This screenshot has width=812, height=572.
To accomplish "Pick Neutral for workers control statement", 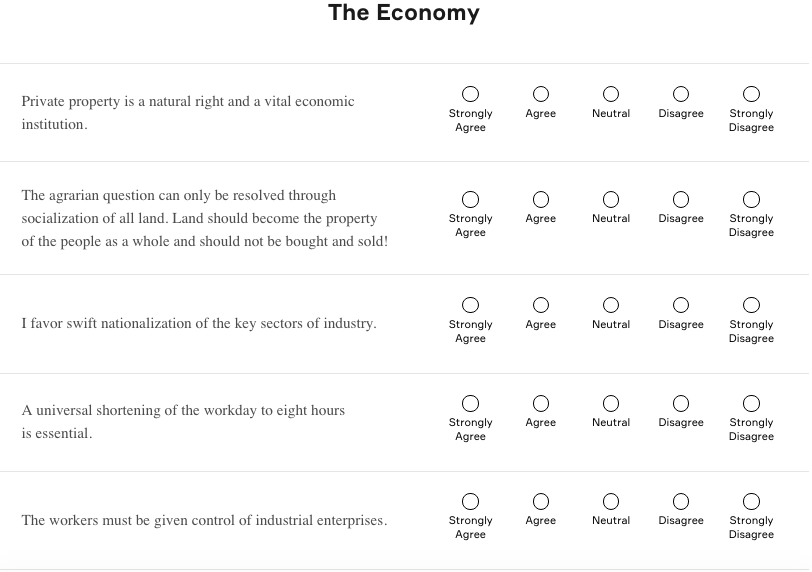I will click(x=611, y=501).
